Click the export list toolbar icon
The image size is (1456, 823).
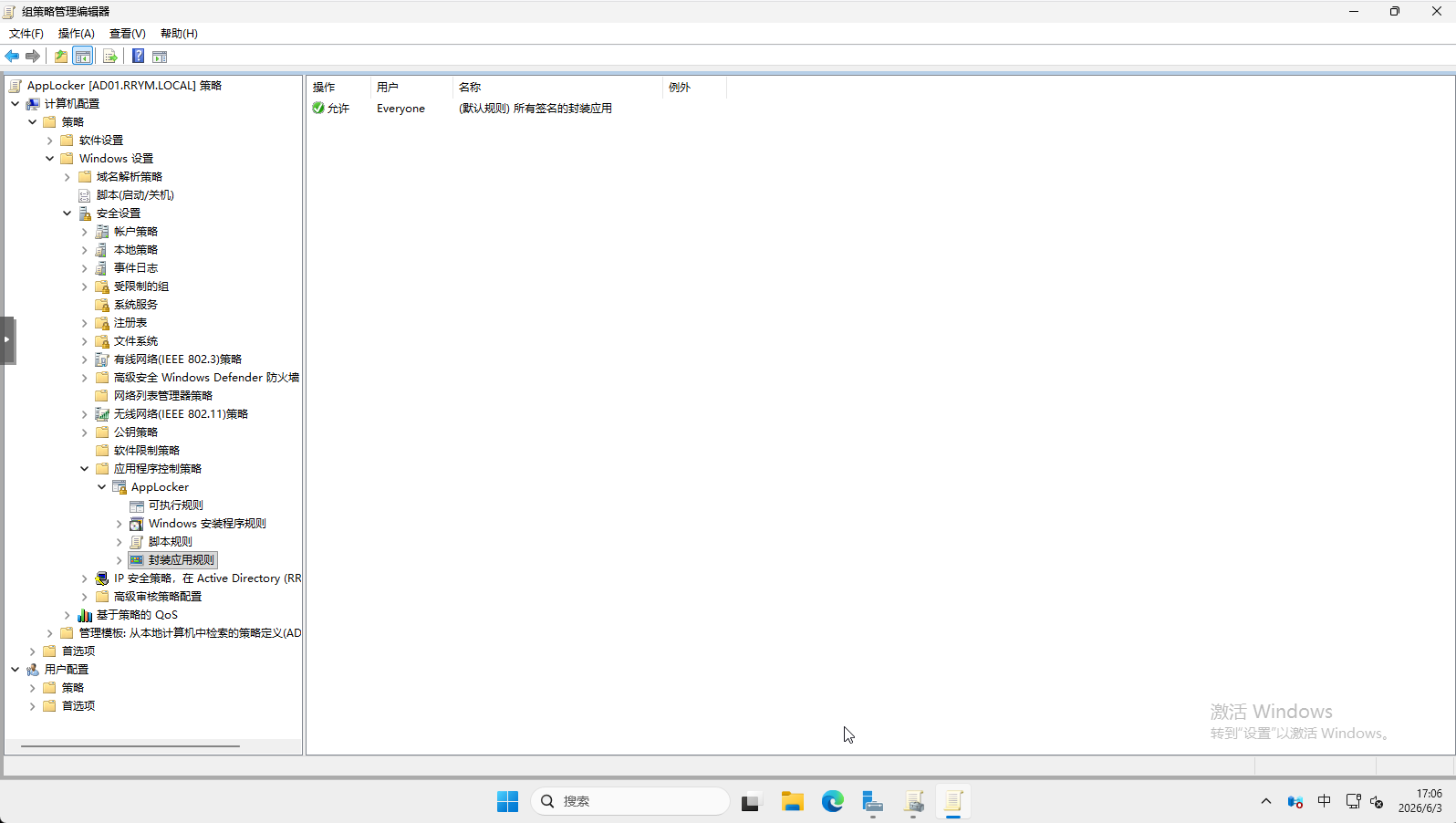(109, 57)
